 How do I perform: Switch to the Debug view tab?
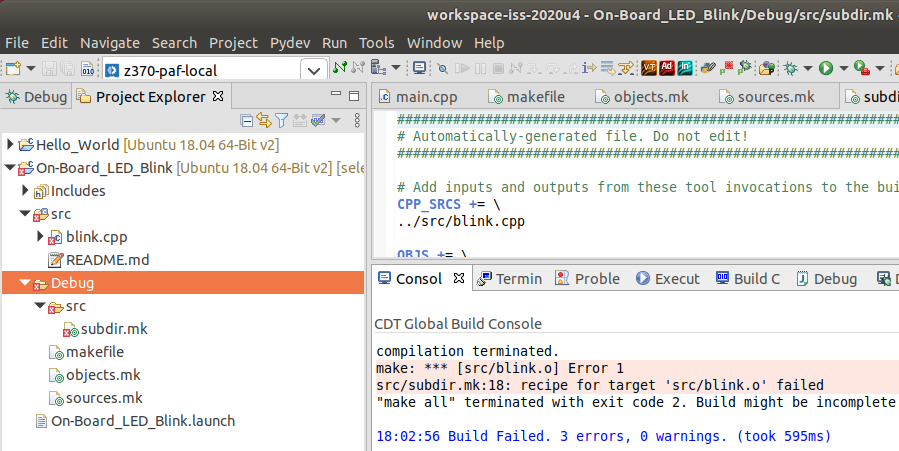[36, 97]
